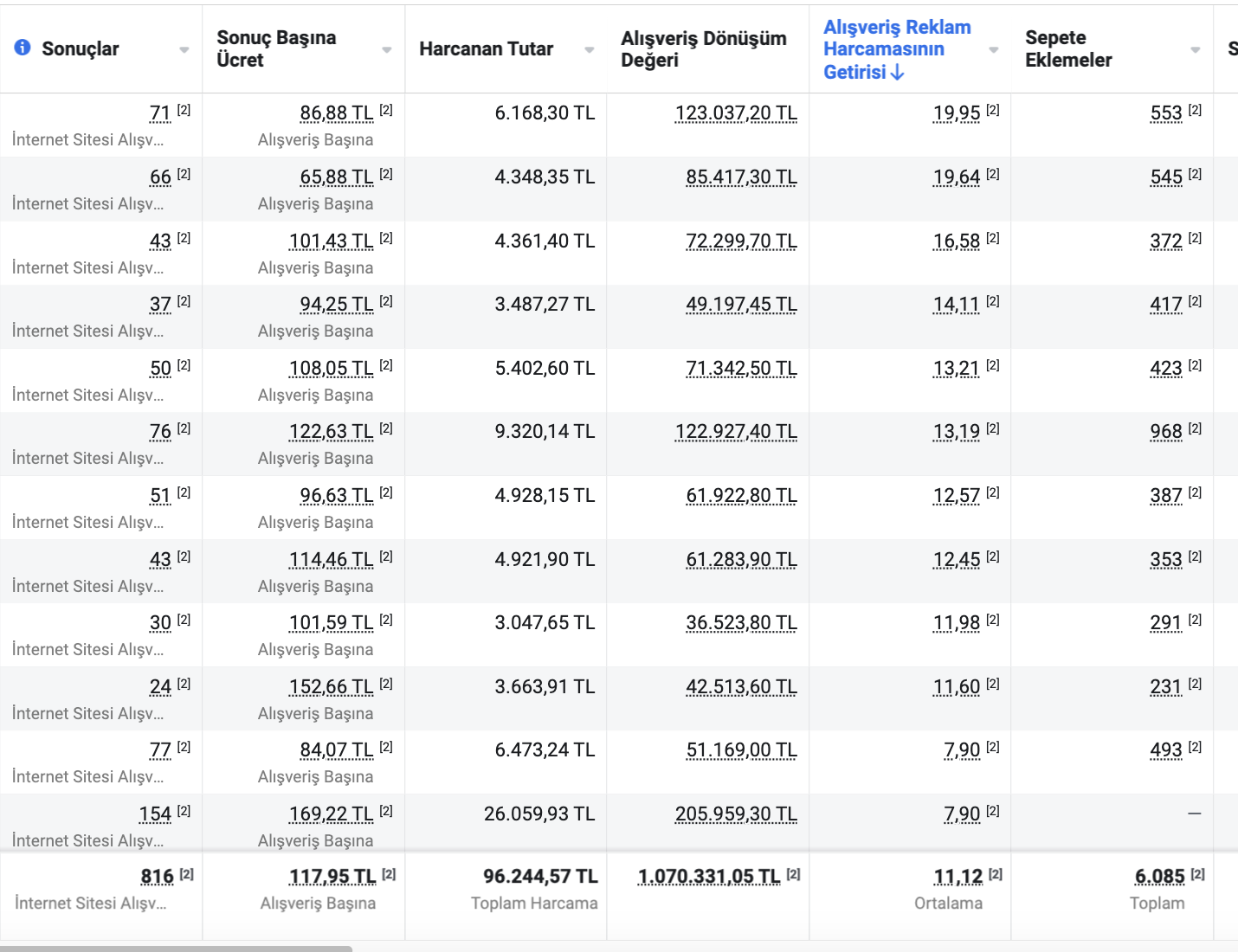This screenshot has height=952, width=1238.
Task: Click the 169,22 TL cost per result
Action: pyautogui.click(x=332, y=814)
